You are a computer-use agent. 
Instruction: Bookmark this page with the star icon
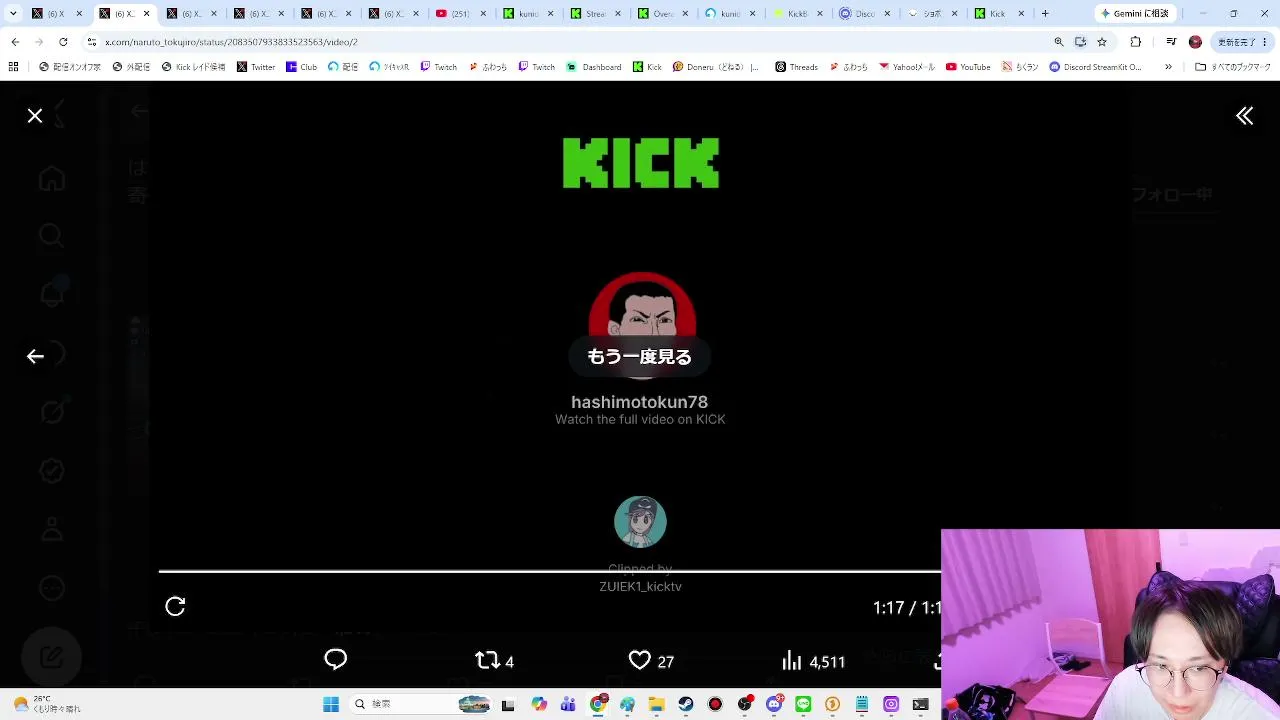(1102, 42)
